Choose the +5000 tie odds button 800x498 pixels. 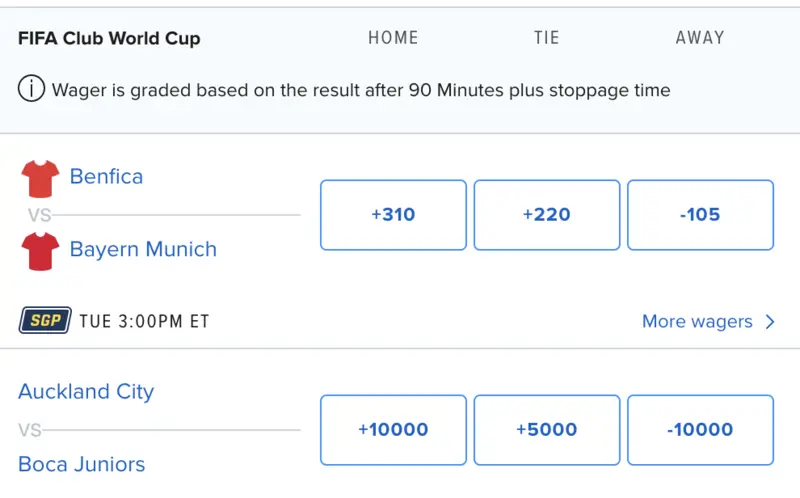[547, 430]
